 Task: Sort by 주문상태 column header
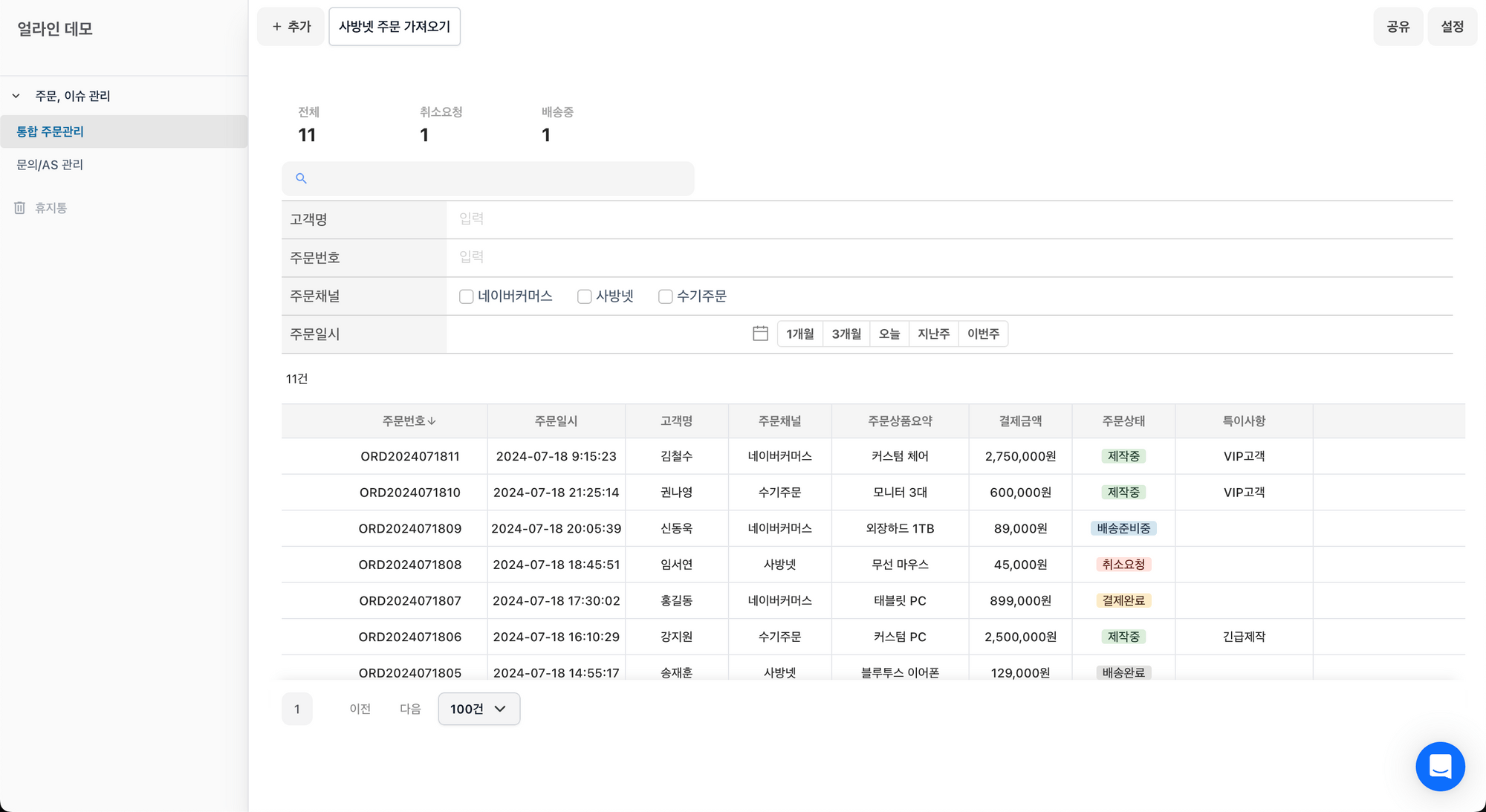[1124, 421]
